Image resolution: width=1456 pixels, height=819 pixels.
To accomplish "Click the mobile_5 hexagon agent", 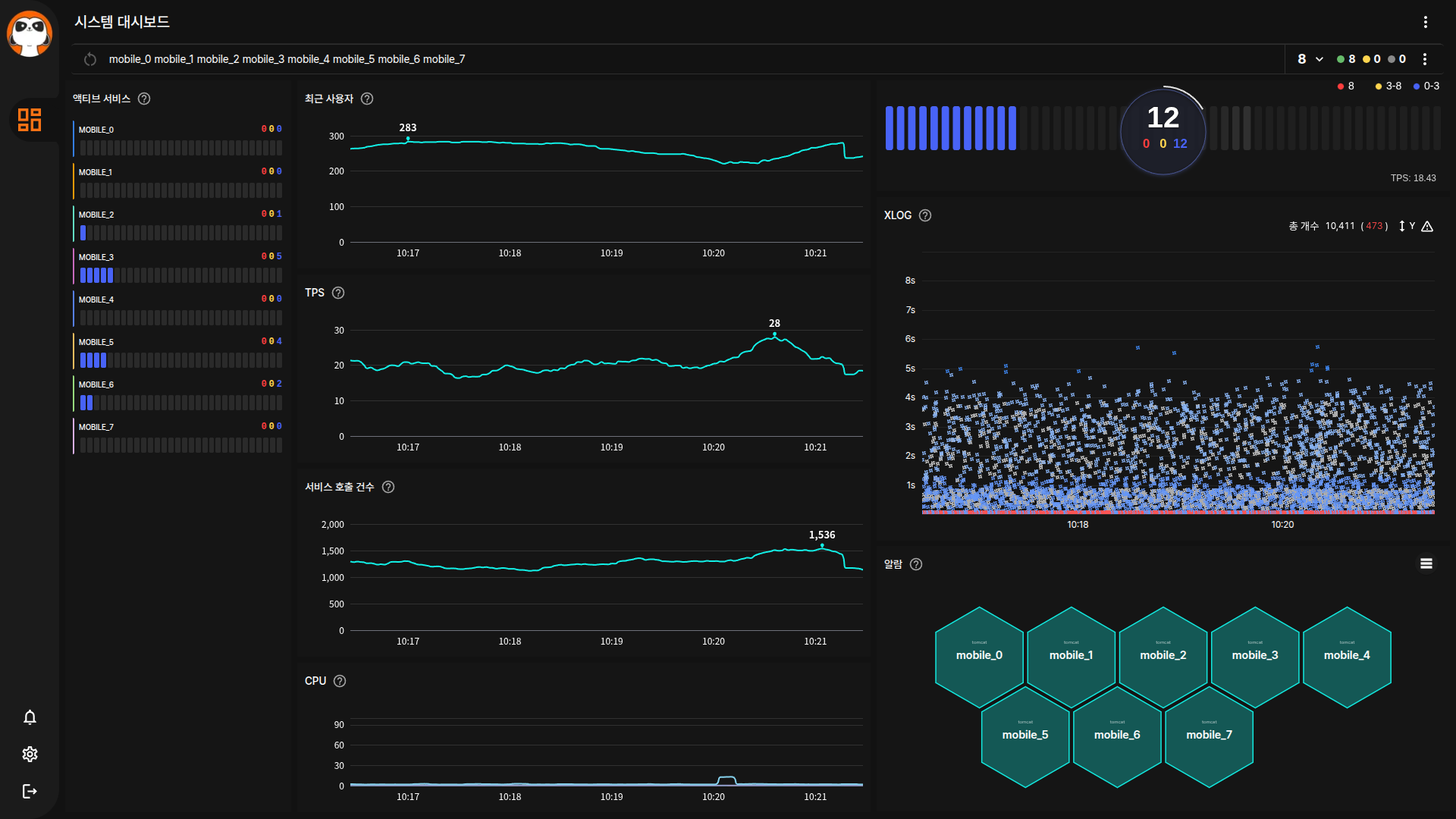I will pyautogui.click(x=1025, y=735).
